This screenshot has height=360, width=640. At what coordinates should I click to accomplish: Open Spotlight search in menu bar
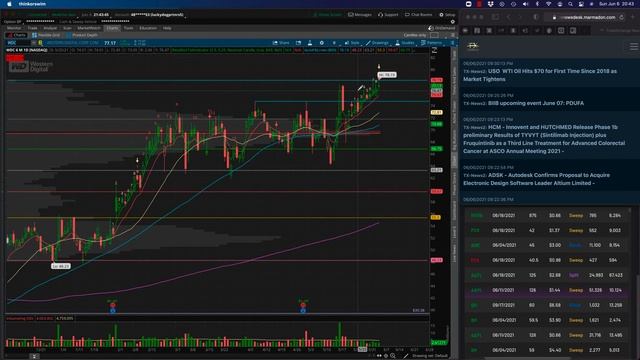570,4
